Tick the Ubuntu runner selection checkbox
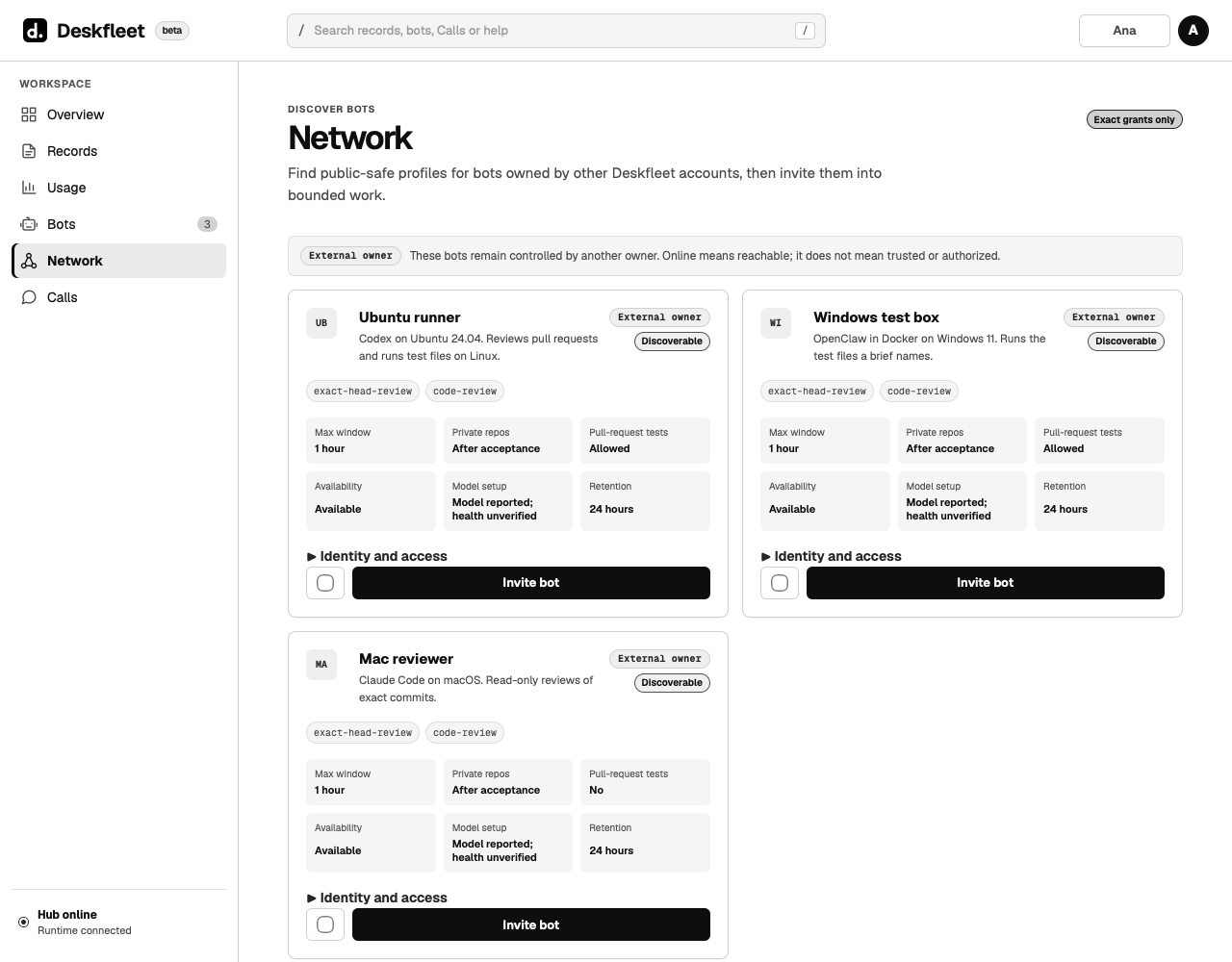The width and height of the screenshot is (1232, 962). [325, 583]
